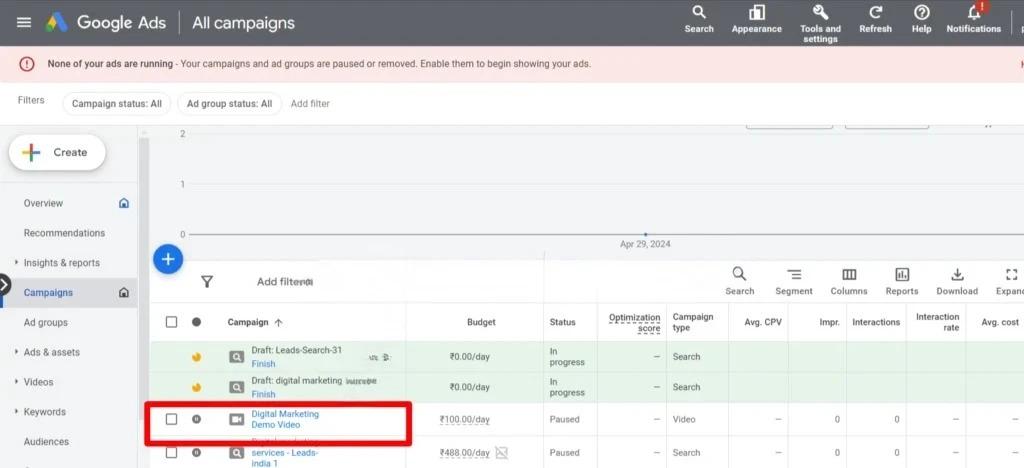Click the Interaction rate column header
Image resolution: width=1024 pixels, height=468 pixels.
click(937, 322)
